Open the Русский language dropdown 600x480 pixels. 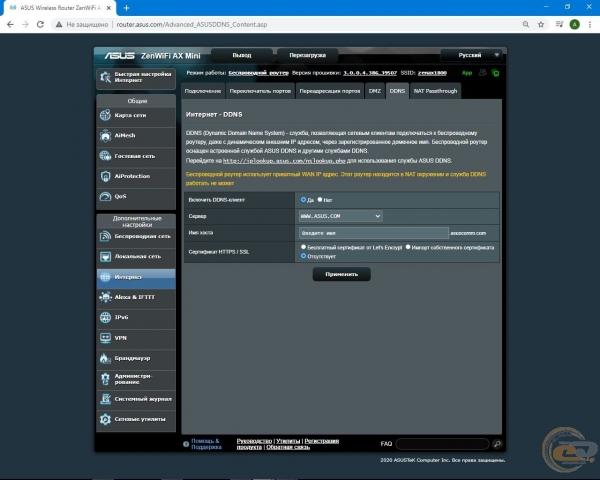(472, 55)
